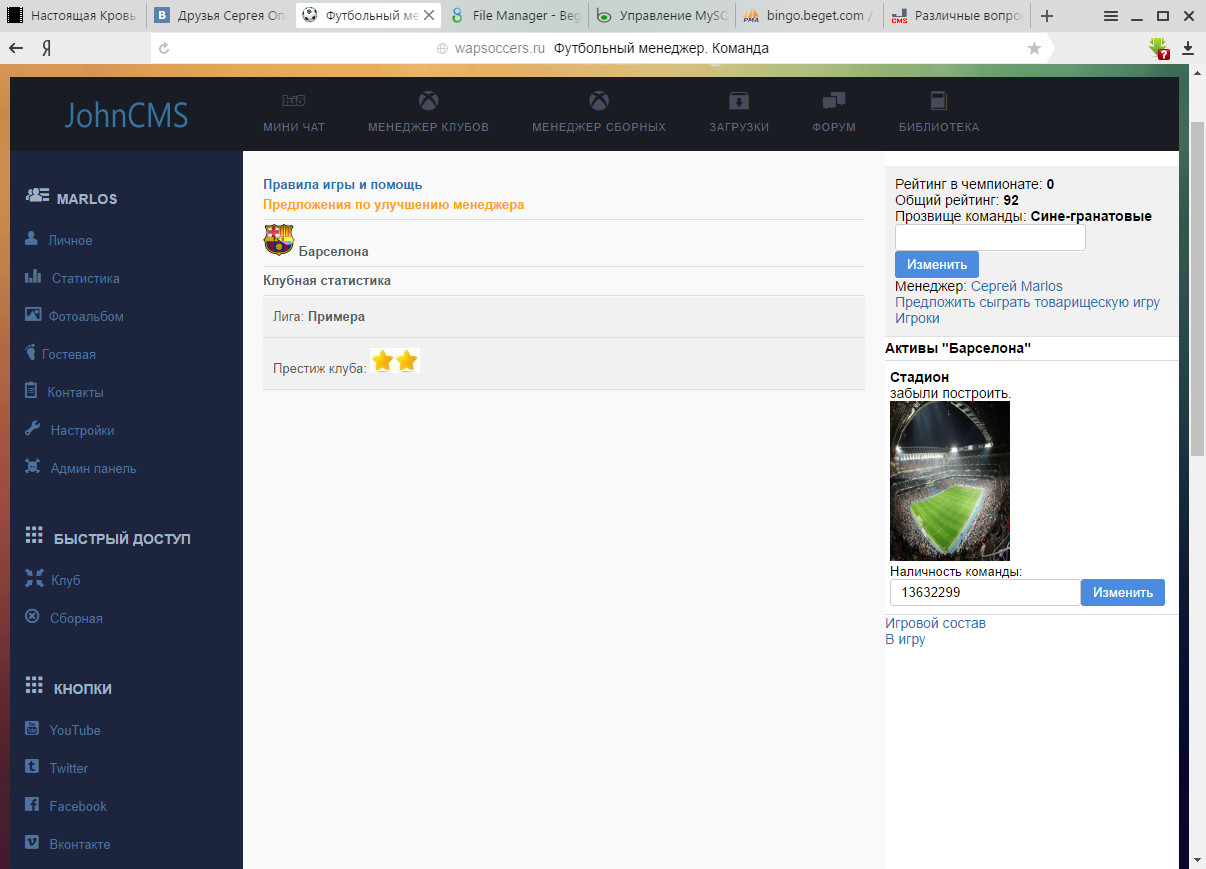Open manager Сергей Marlos profile link

click(1017, 286)
